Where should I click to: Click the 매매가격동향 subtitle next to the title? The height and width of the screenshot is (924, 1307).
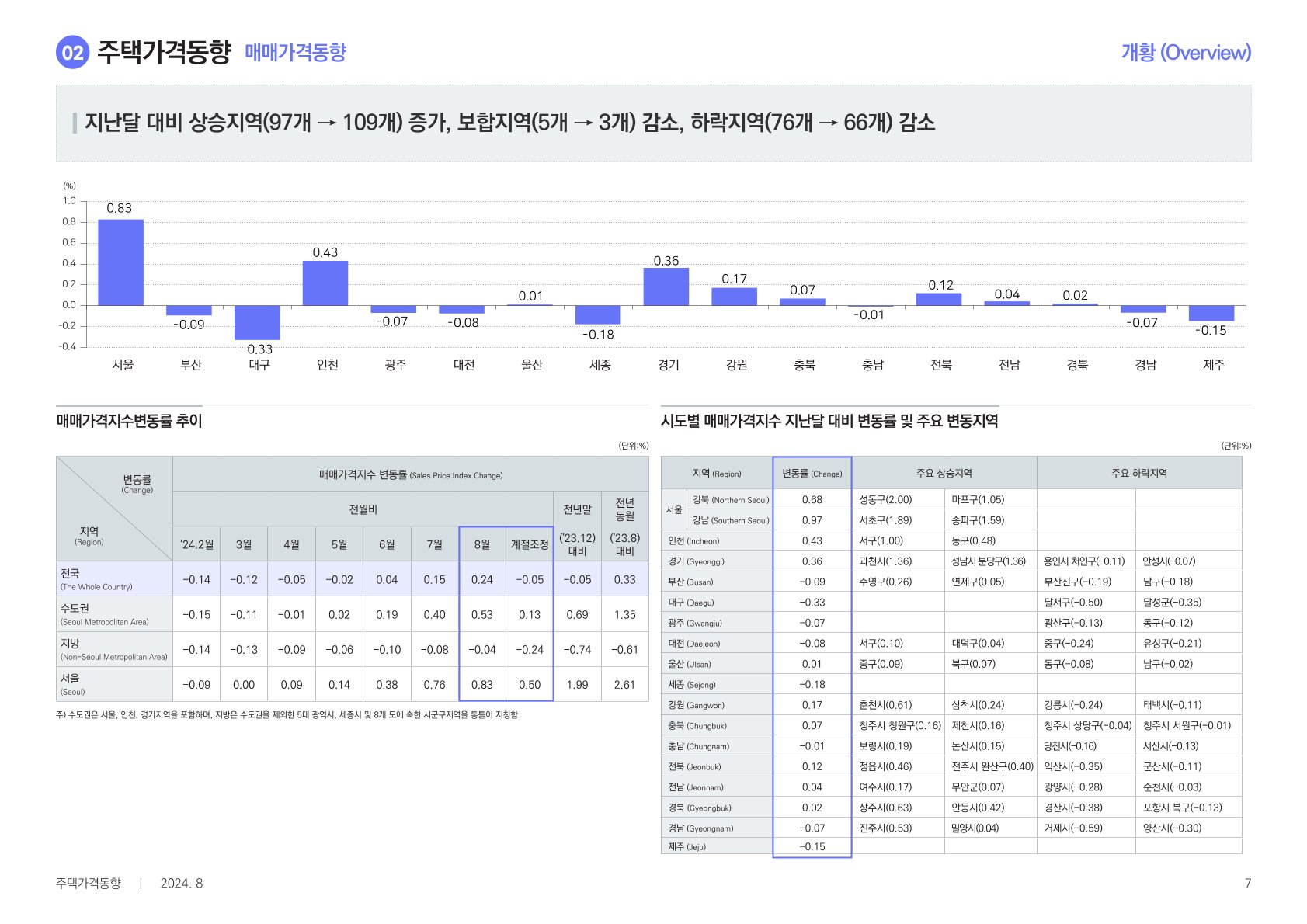tap(295, 53)
